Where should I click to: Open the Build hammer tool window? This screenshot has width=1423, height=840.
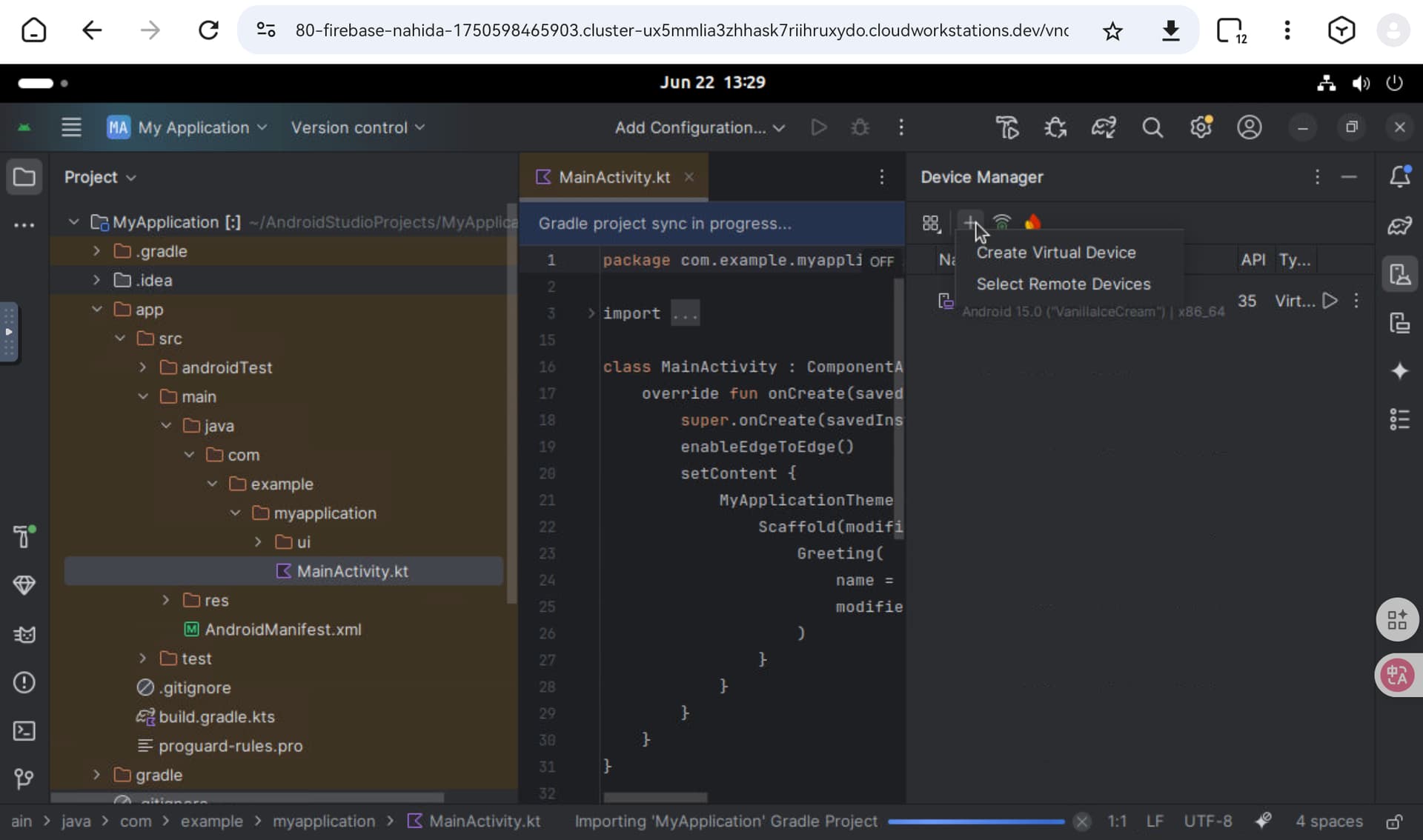pos(24,536)
